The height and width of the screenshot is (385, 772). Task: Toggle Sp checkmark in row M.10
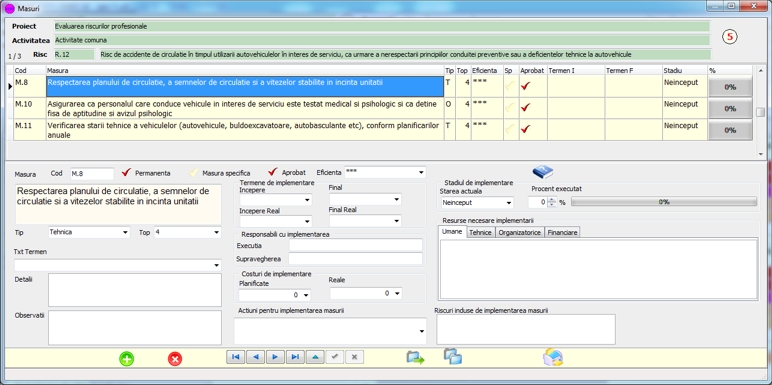coord(511,107)
